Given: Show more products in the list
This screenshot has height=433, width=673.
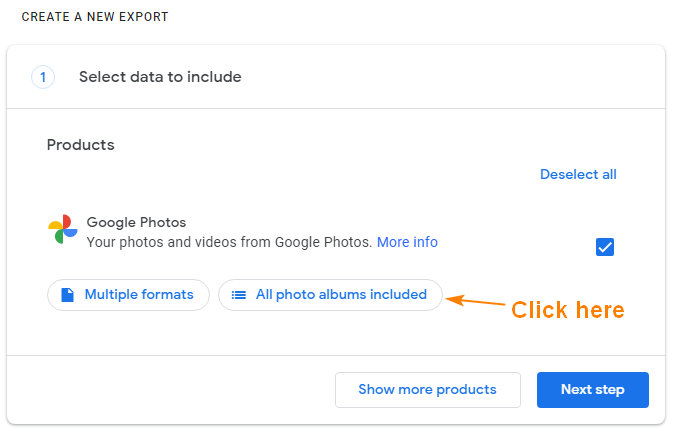Looking at the screenshot, I should (427, 390).
